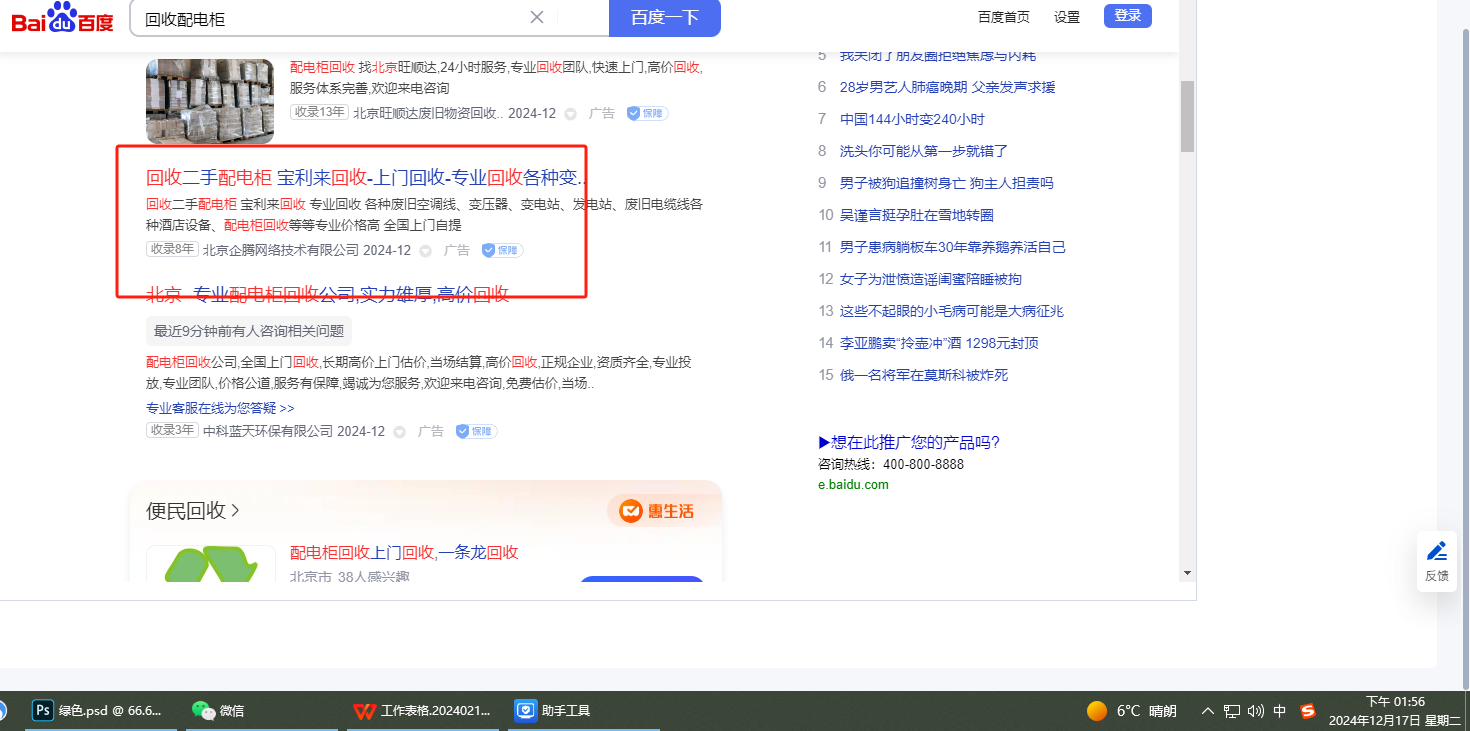Open result titled 回收二手配电柜 宝利来回收
Screen dimensions: 1470x731
pos(366,178)
